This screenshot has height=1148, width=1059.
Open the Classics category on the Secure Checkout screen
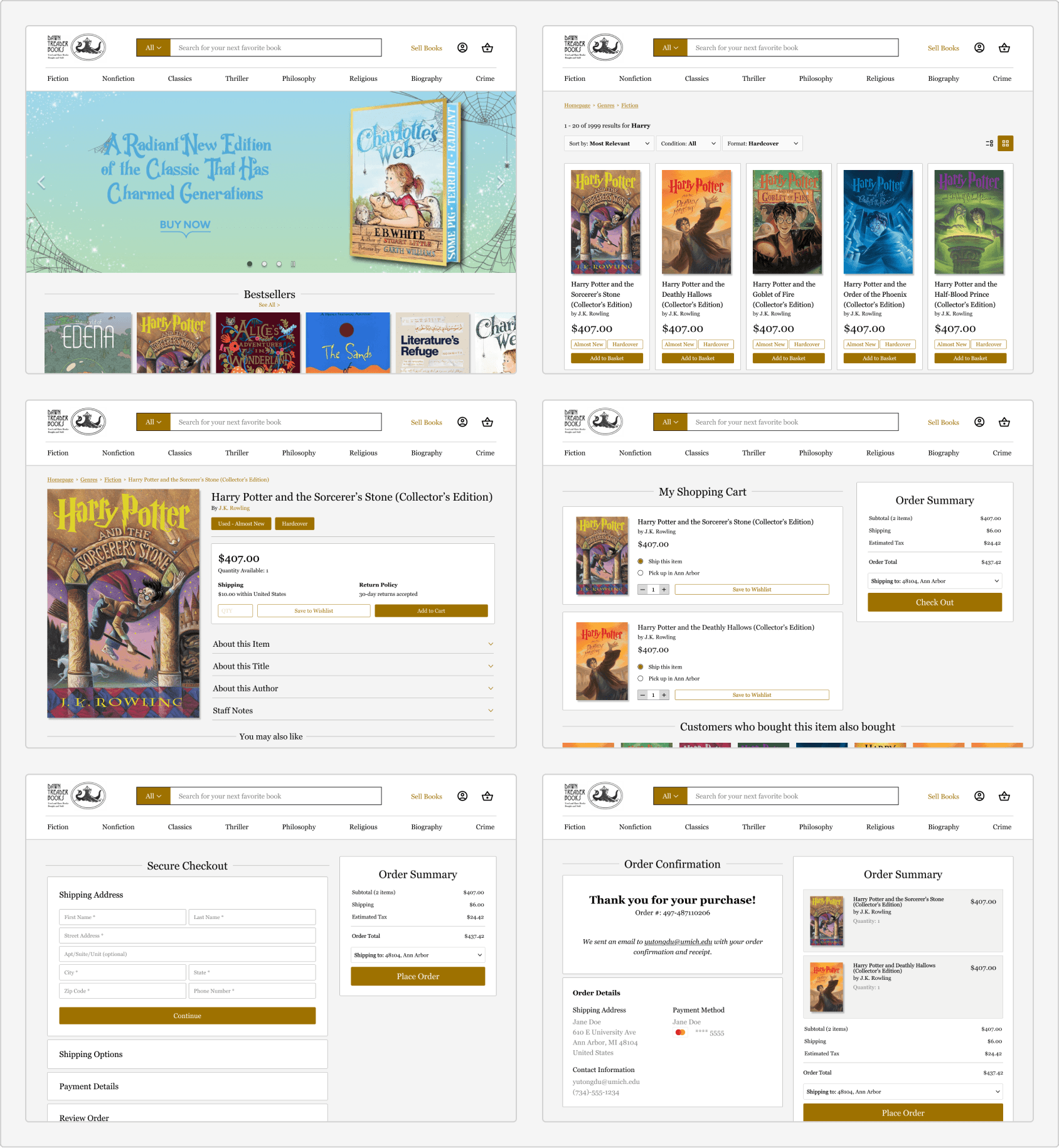point(179,827)
